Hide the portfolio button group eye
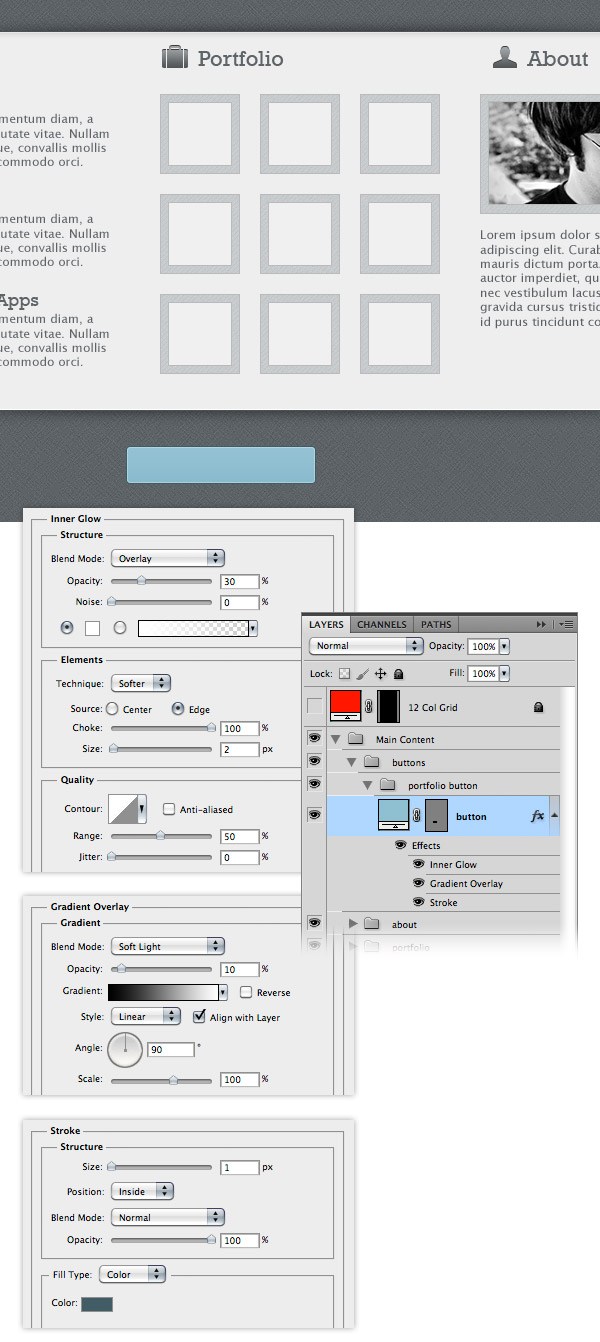 [315, 785]
